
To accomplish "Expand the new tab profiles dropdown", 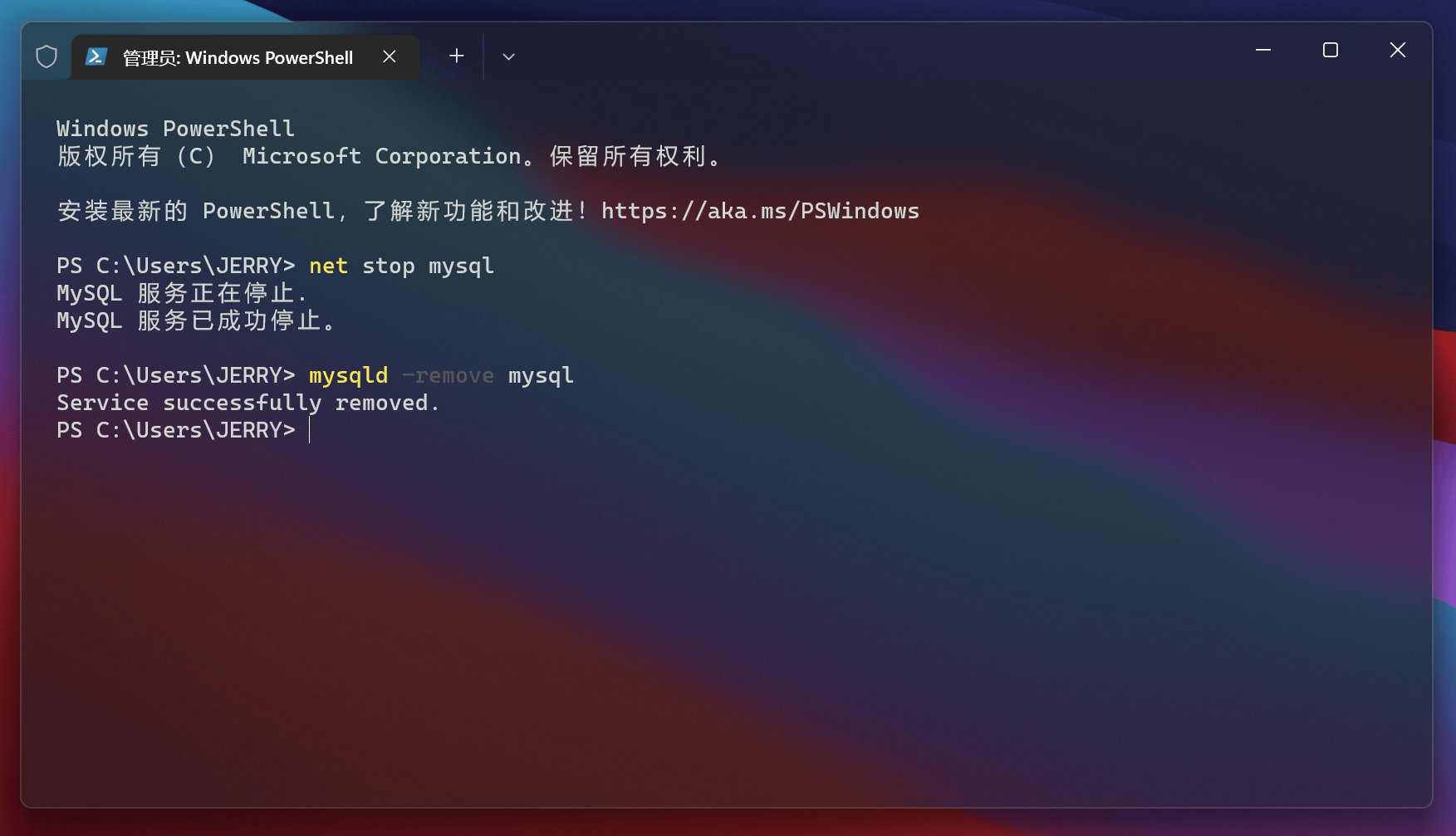I will pyautogui.click(x=509, y=56).
